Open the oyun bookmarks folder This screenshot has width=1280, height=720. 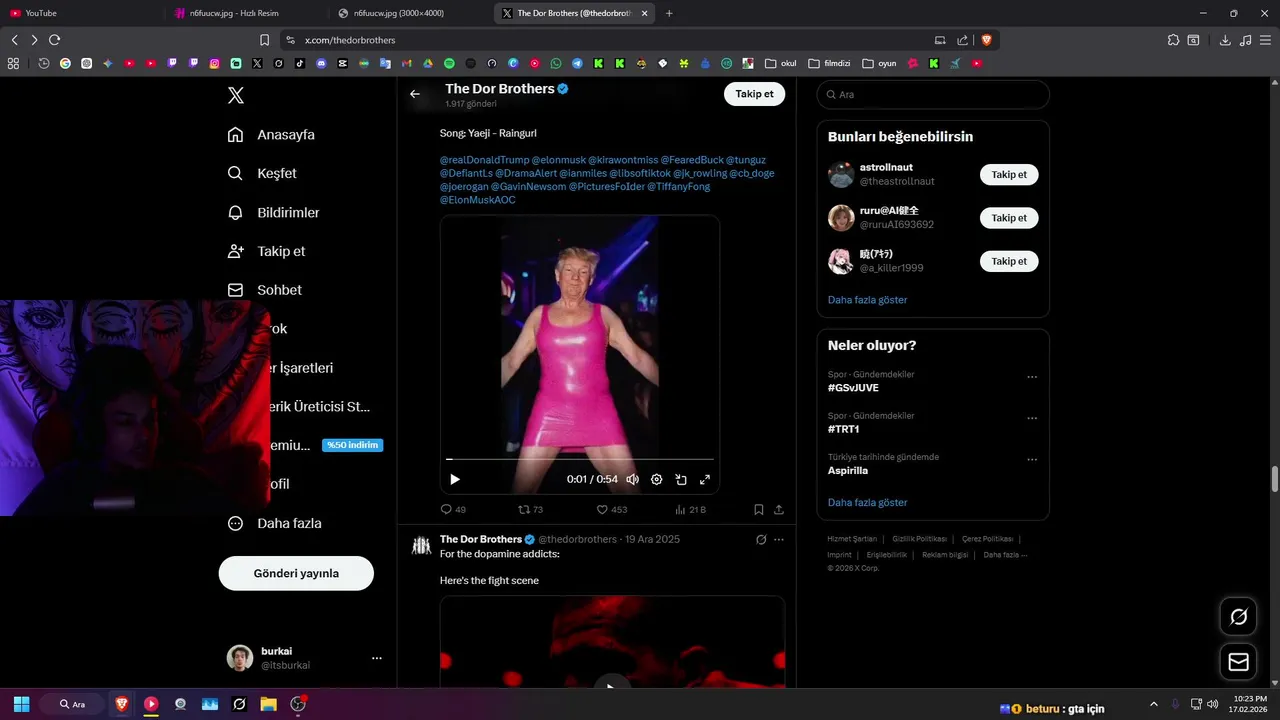pyautogui.click(x=879, y=63)
